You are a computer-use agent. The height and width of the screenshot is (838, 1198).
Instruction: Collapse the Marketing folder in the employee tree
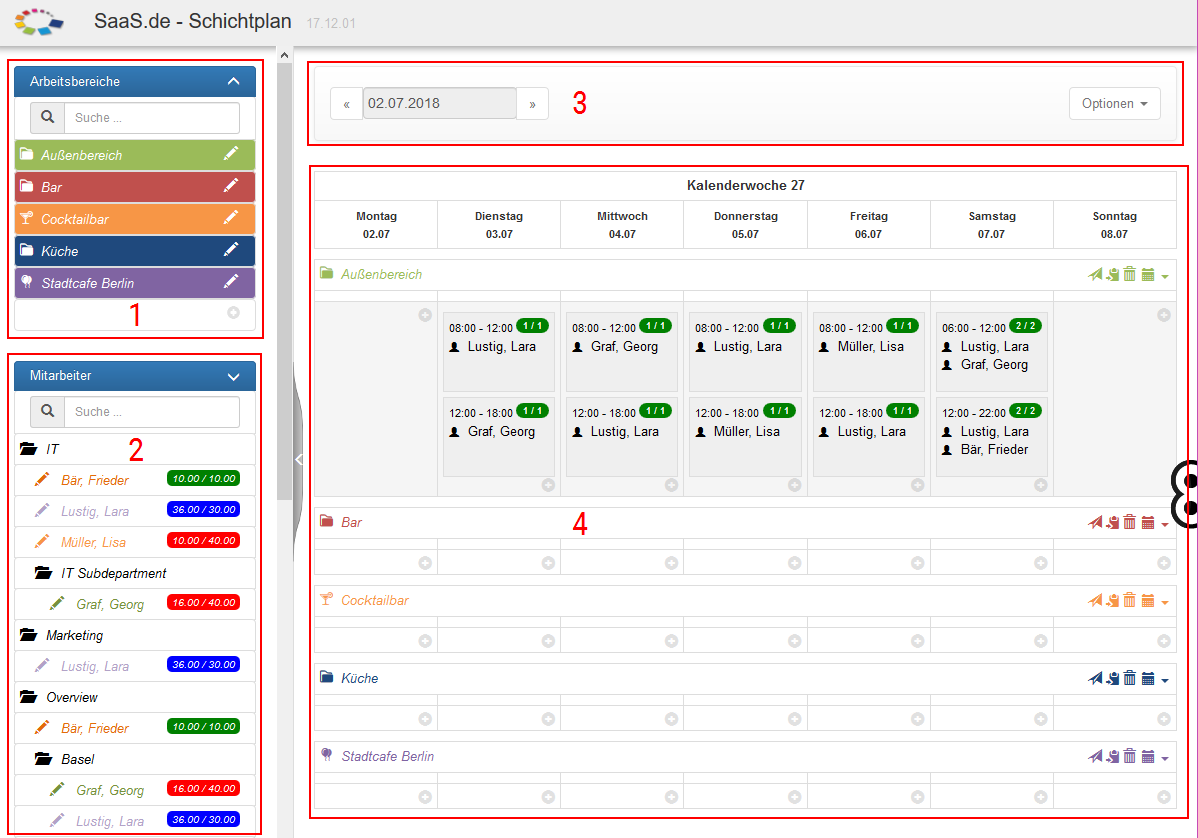[28, 635]
